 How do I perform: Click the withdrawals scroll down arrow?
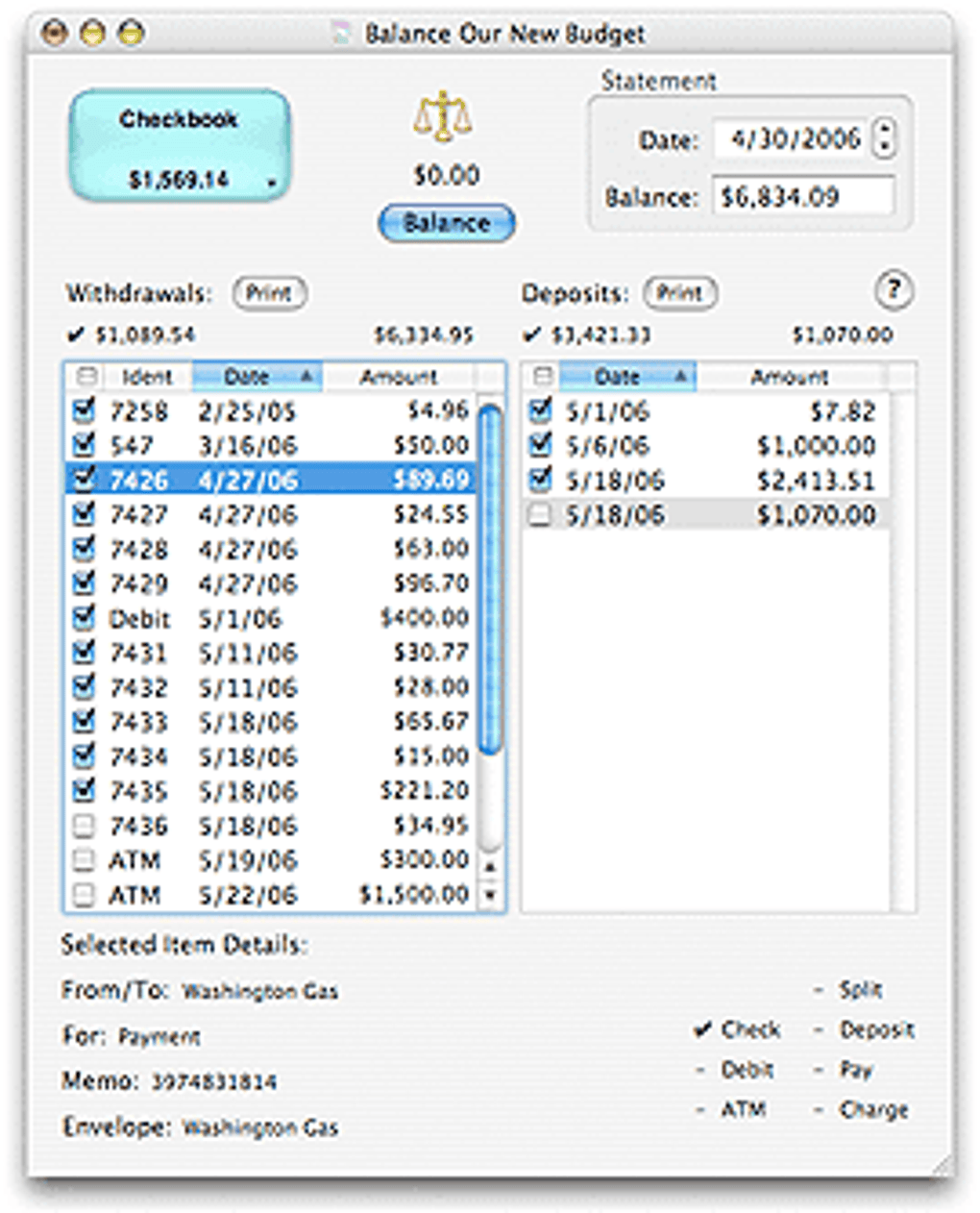pyautogui.click(x=490, y=896)
